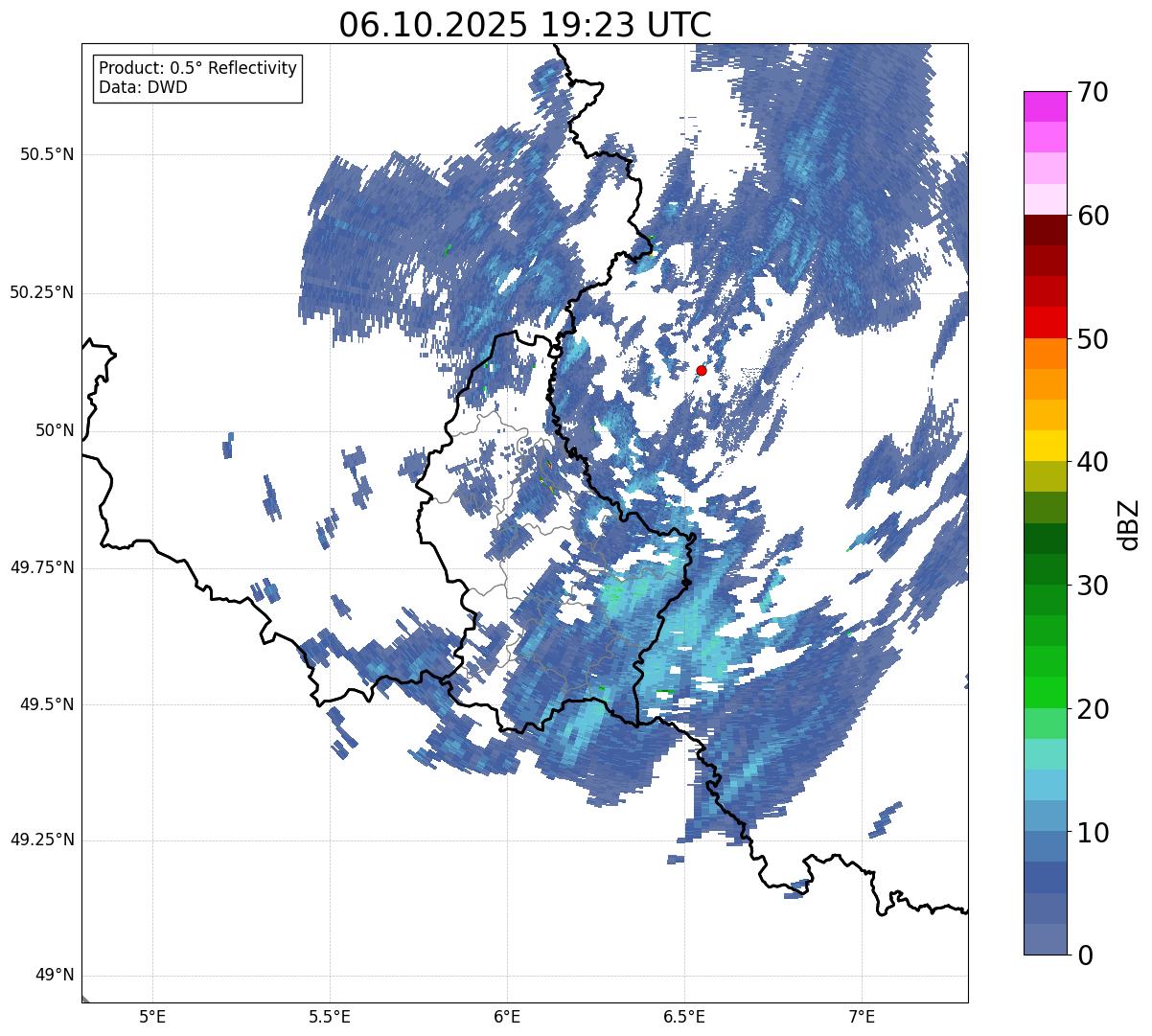
Task: Click the red radar site dot
Action: pyautogui.click(x=702, y=370)
